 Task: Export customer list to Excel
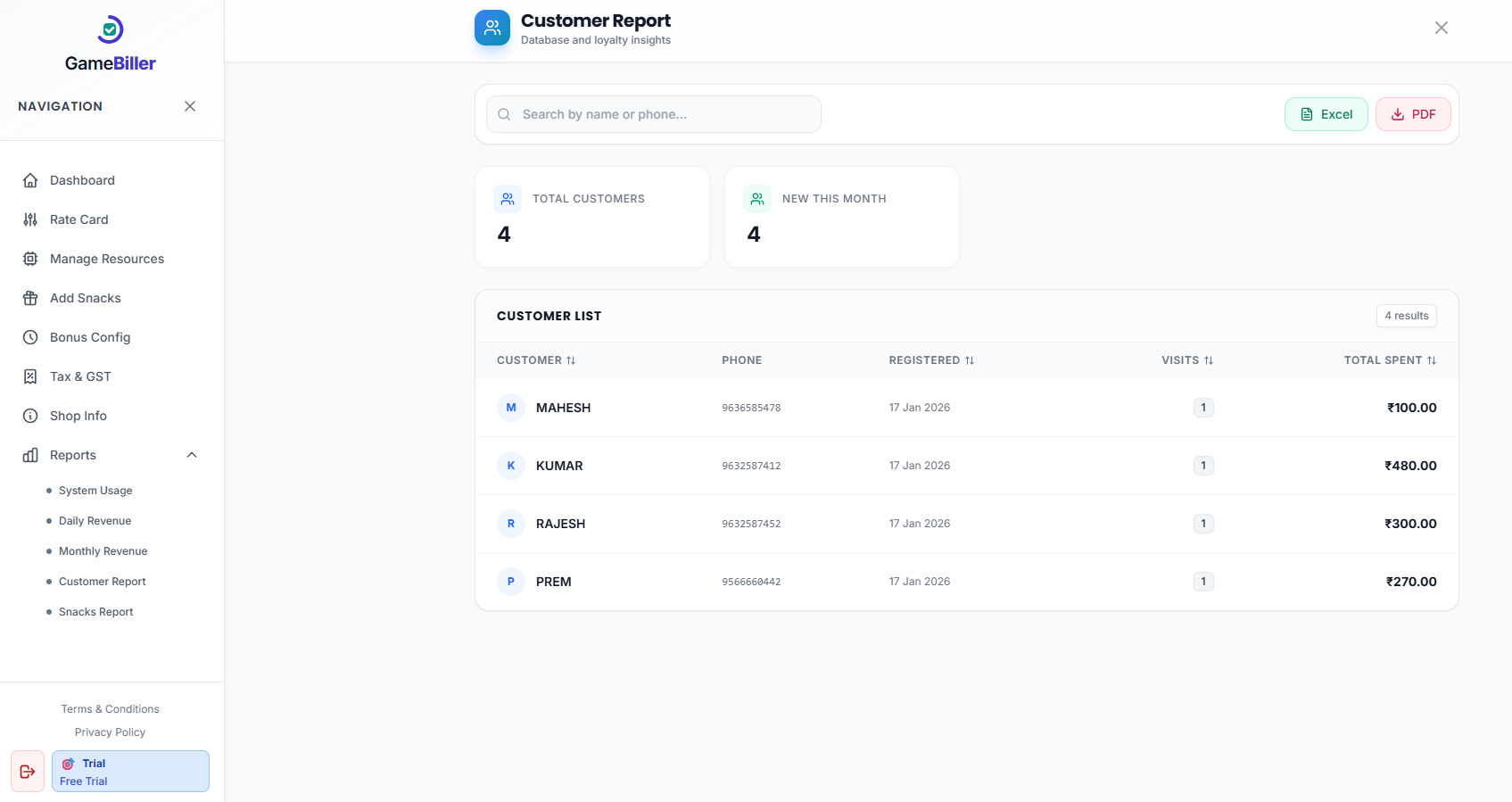click(x=1326, y=114)
